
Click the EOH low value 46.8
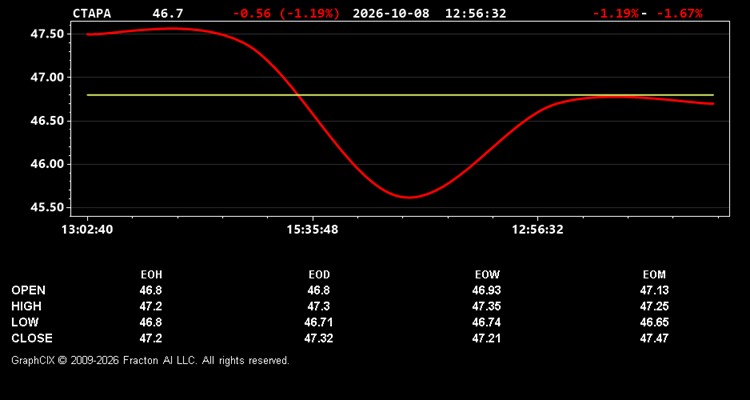pos(151,322)
